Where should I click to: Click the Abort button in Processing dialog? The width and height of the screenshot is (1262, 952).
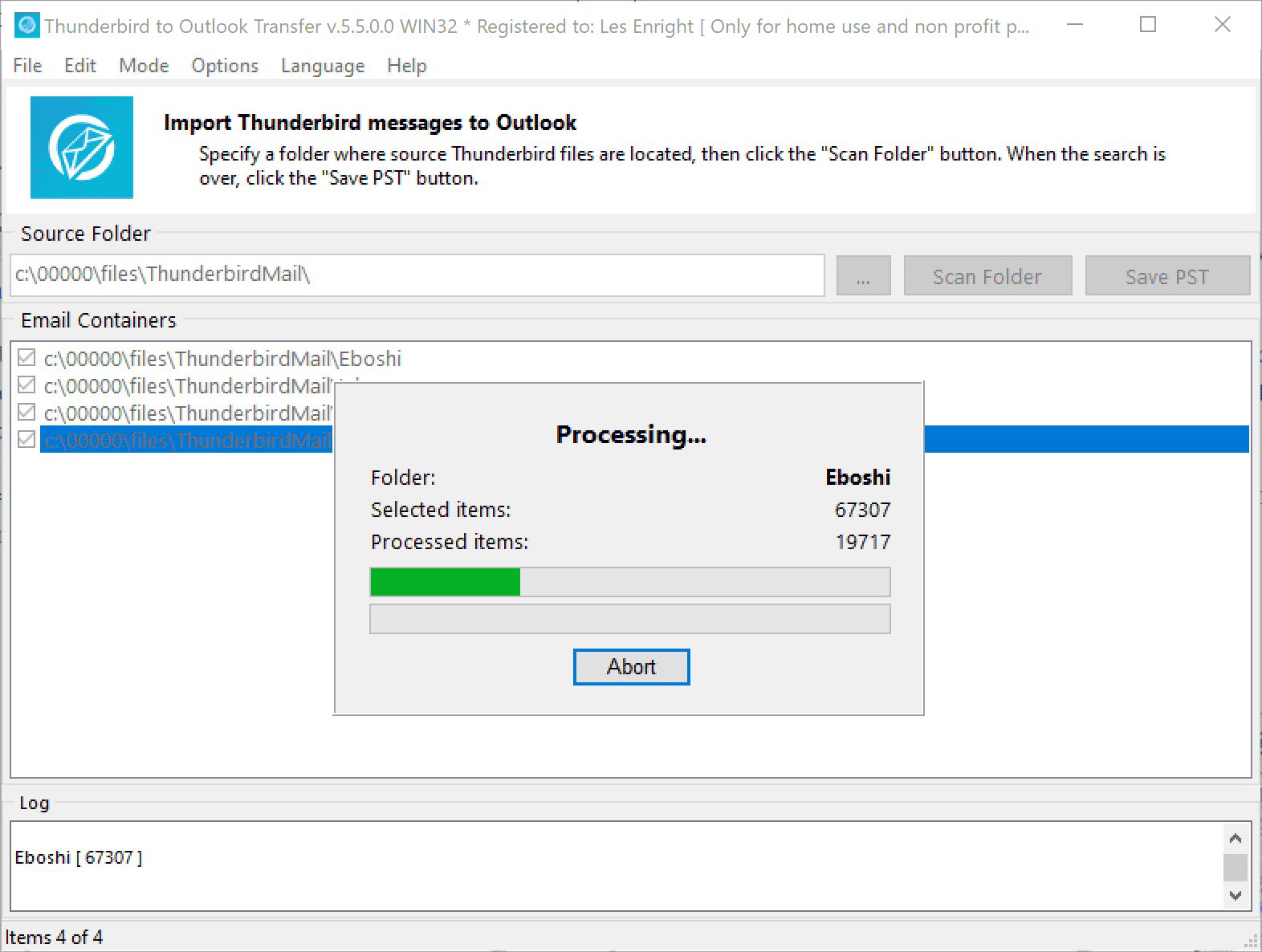click(x=631, y=667)
